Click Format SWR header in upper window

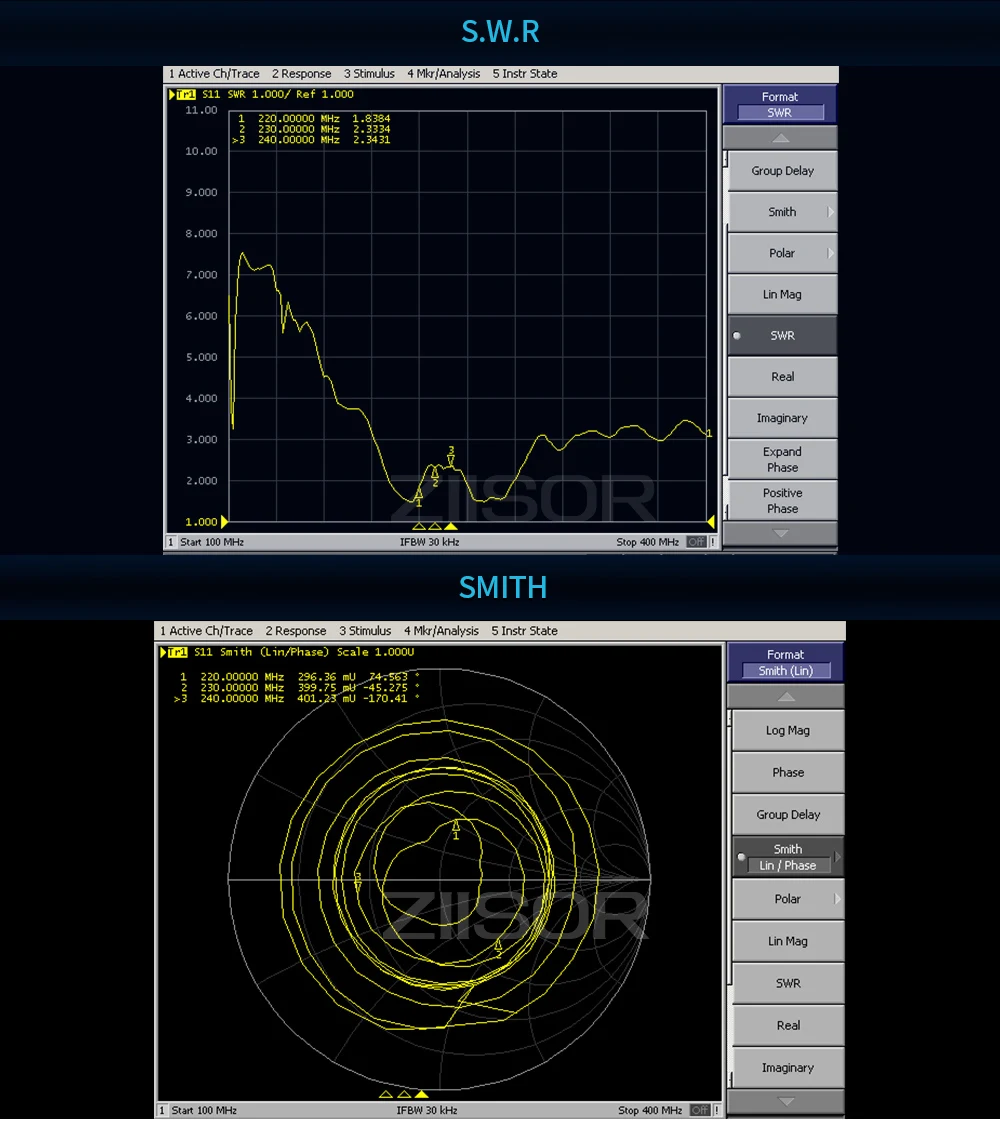(780, 104)
